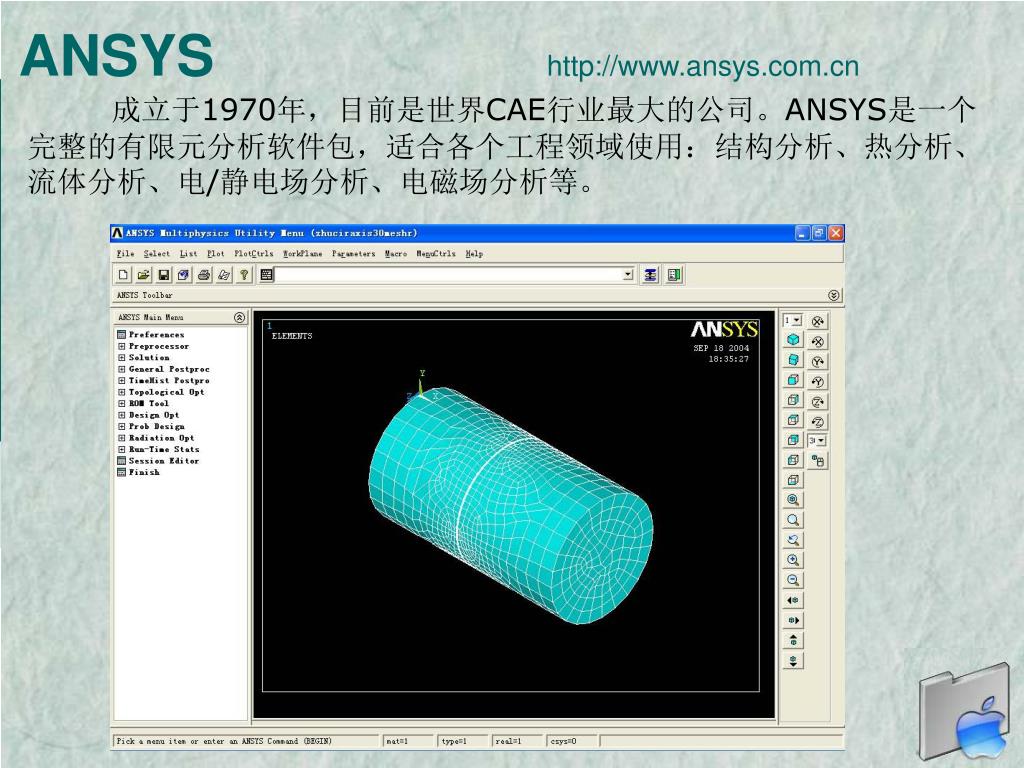Click the command prompt keyboard icon

coord(266,275)
